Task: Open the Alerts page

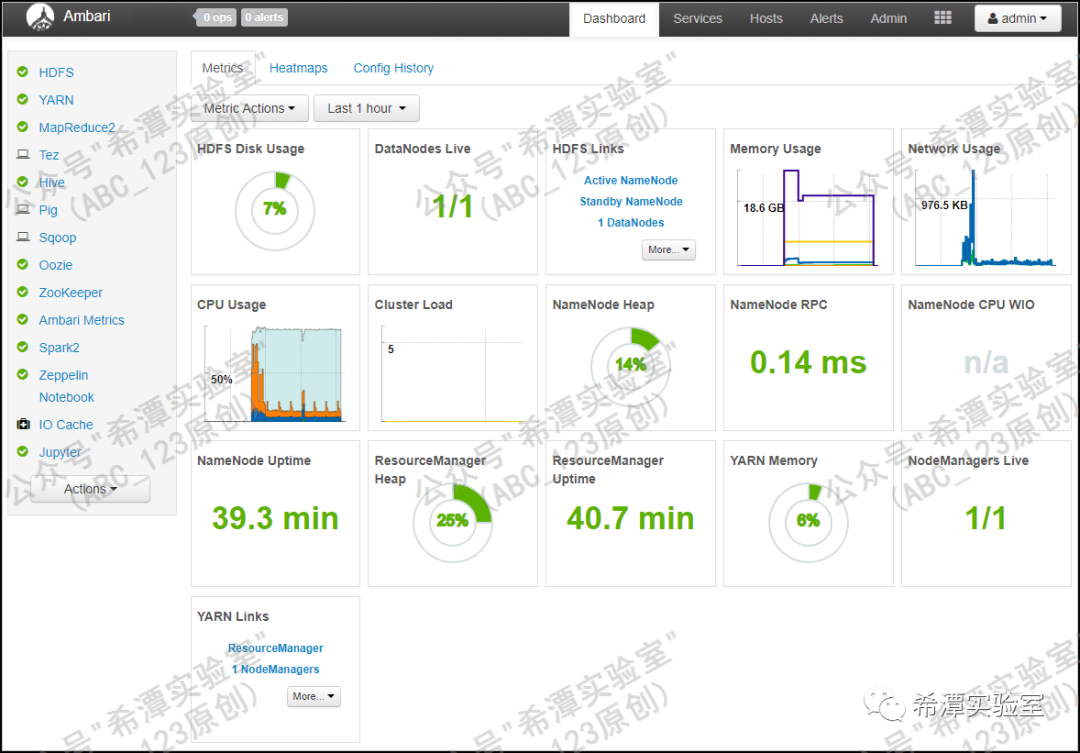Action: 827,19
